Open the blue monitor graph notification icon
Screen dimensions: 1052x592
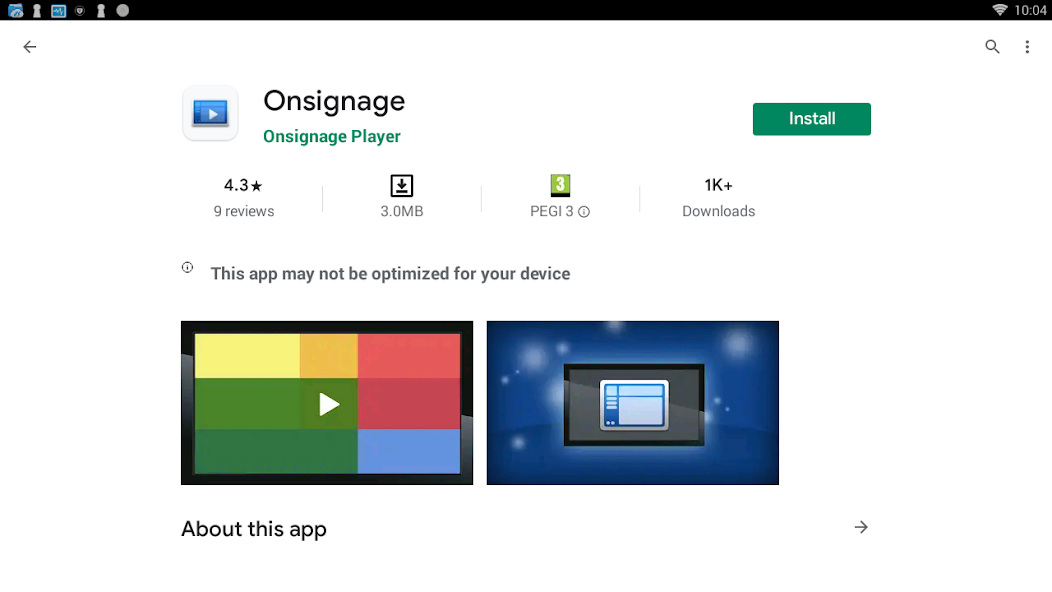(58, 10)
